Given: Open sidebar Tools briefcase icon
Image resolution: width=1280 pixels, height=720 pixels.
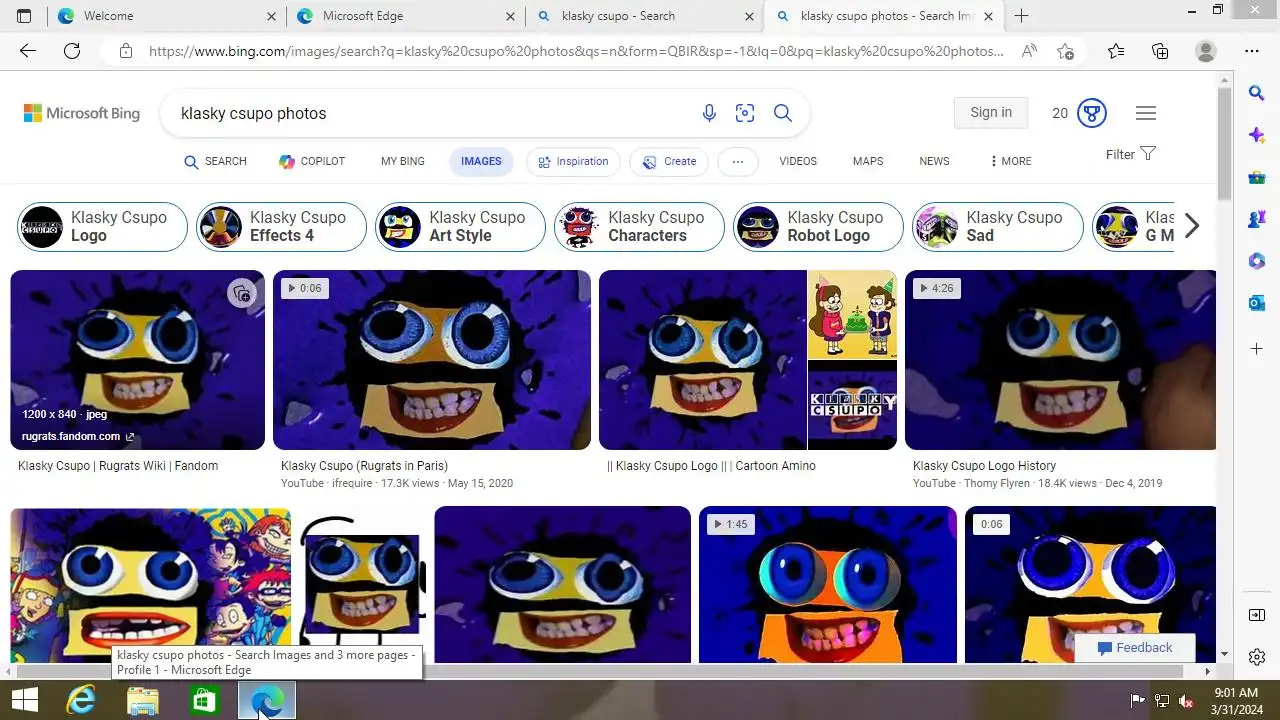Looking at the screenshot, I should [1257, 177].
